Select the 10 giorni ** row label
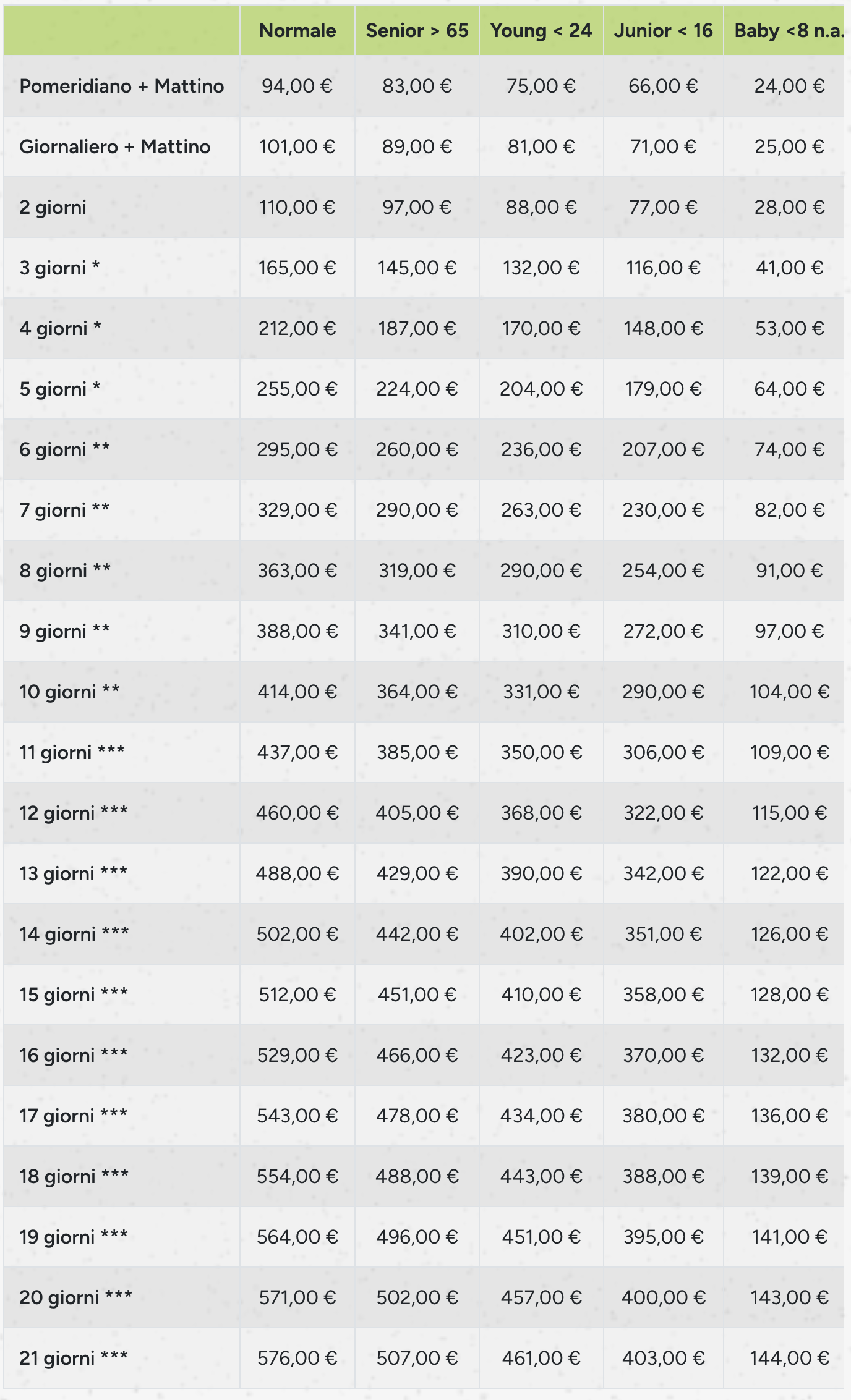The image size is (851, 1400). 69,692
